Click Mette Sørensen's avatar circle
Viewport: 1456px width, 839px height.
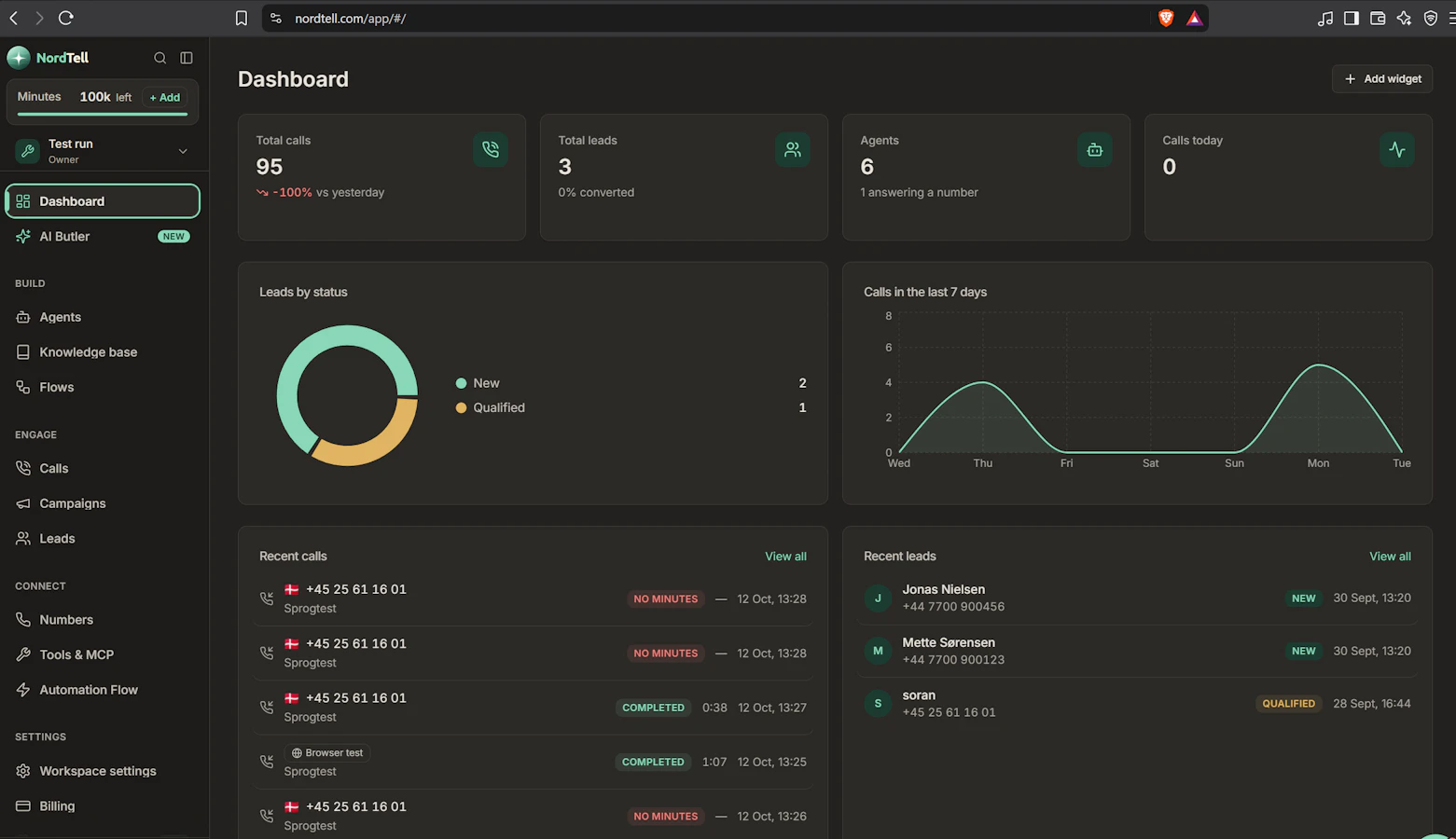pyautogui.click(x=878, y=651)
